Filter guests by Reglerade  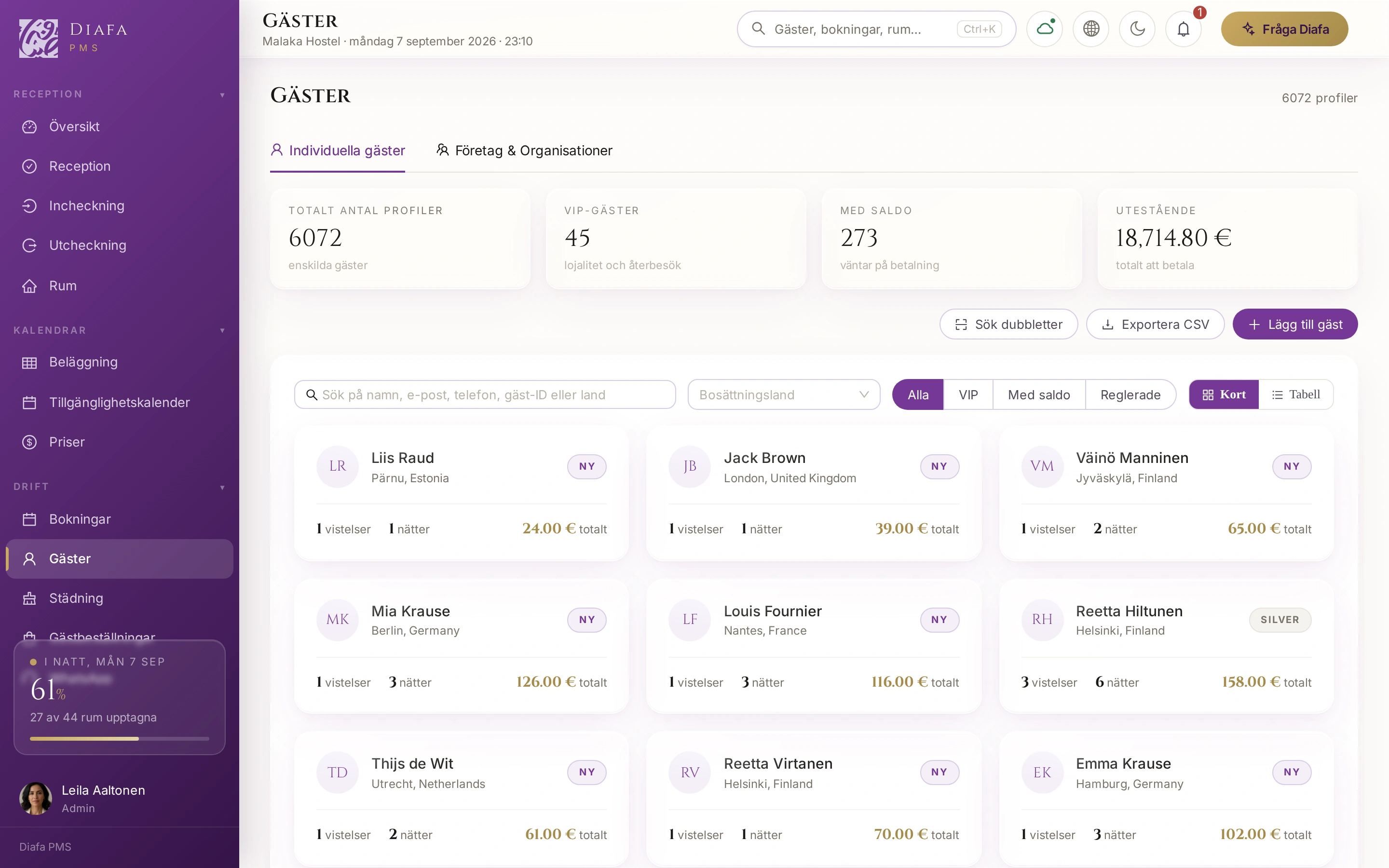[1130, 394]
